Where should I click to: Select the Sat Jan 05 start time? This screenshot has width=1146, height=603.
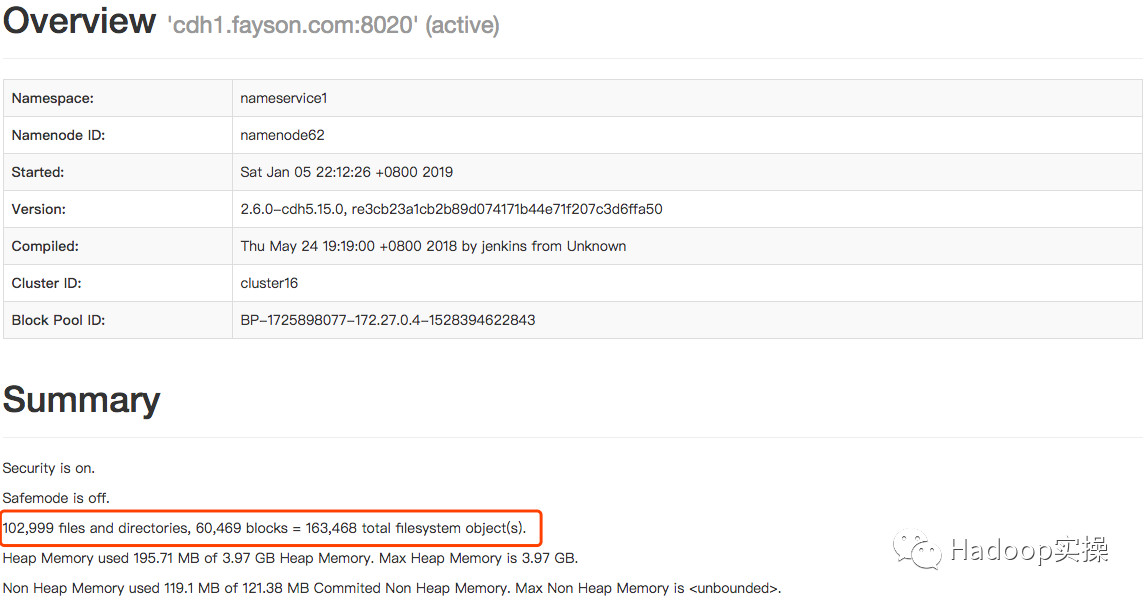pos(346,172)
